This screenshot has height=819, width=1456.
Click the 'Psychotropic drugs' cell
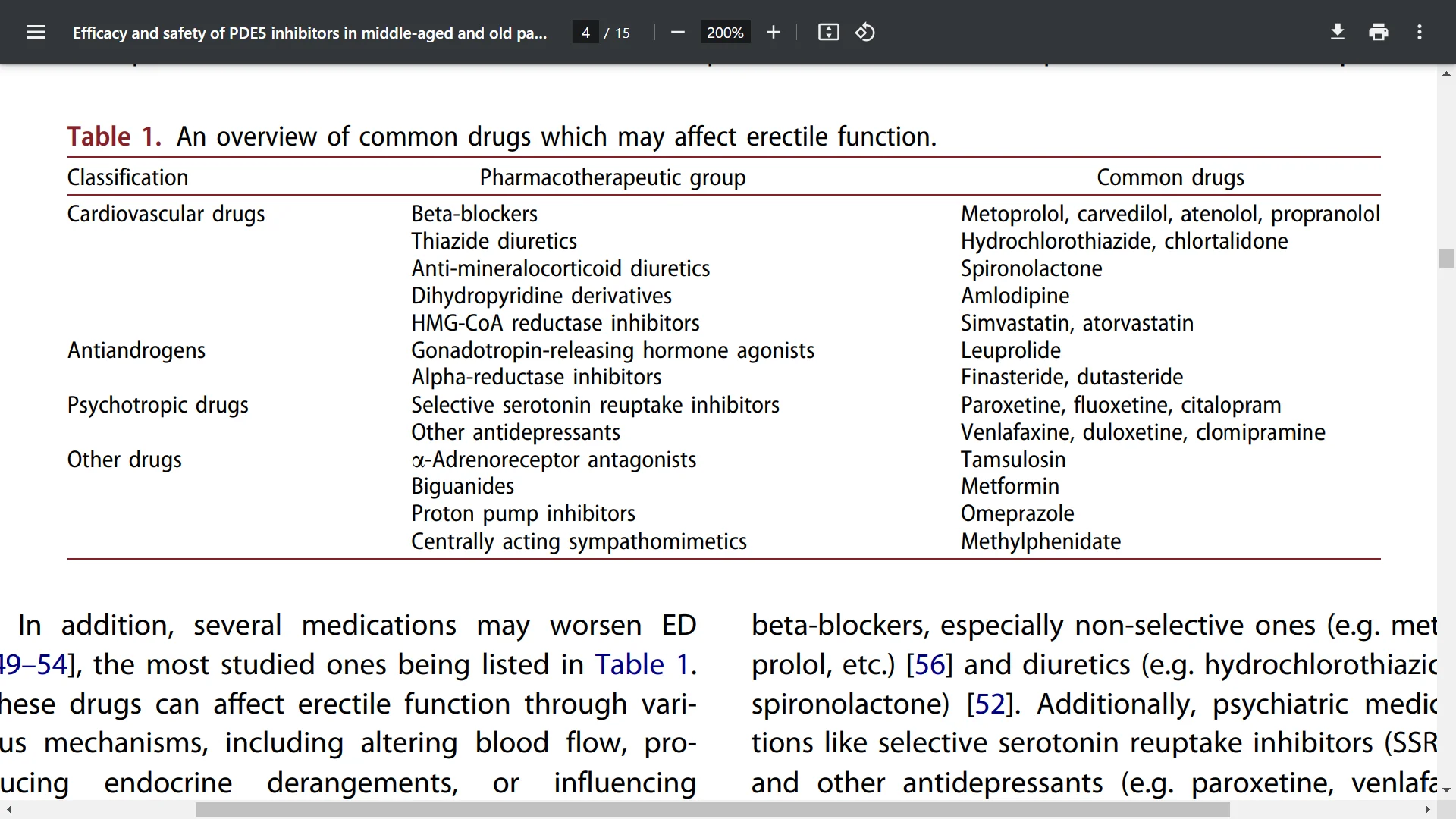click(158, 405)
